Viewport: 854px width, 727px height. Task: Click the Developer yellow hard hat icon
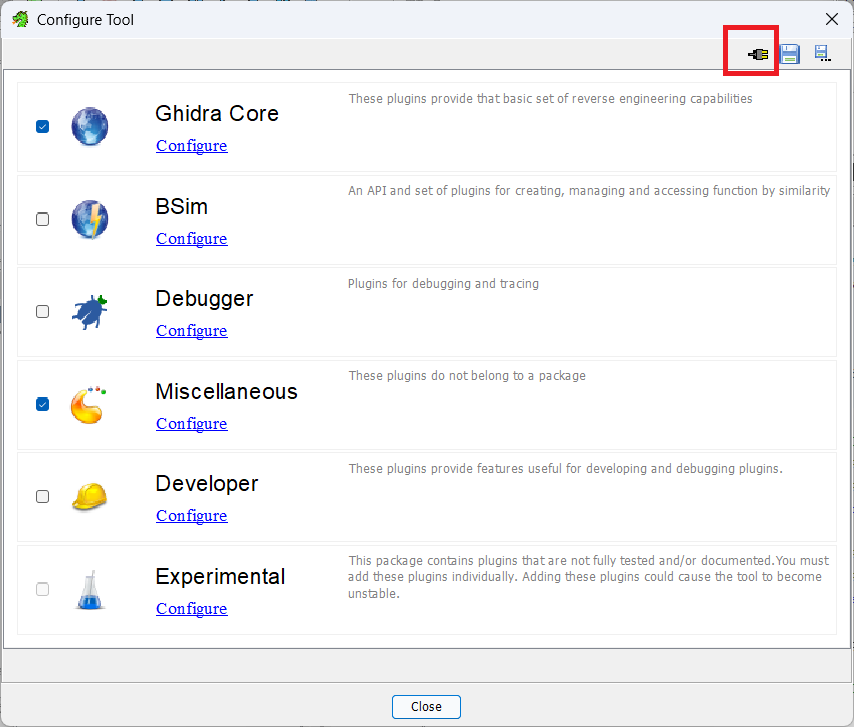89,497
